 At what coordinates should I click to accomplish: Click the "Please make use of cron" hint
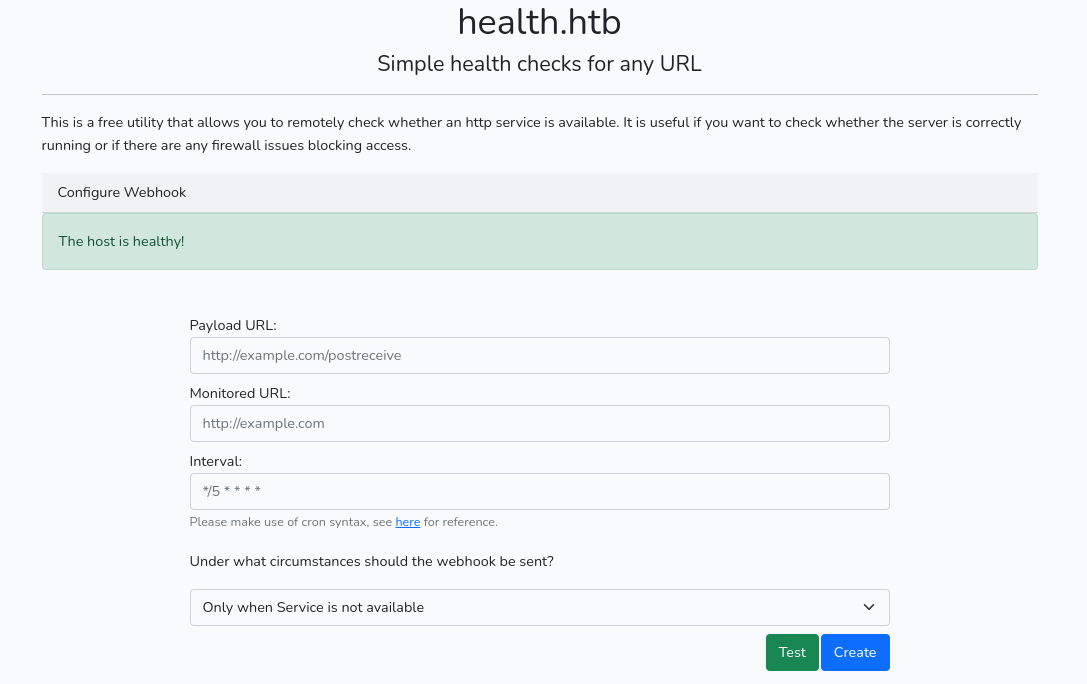[290, 522]
